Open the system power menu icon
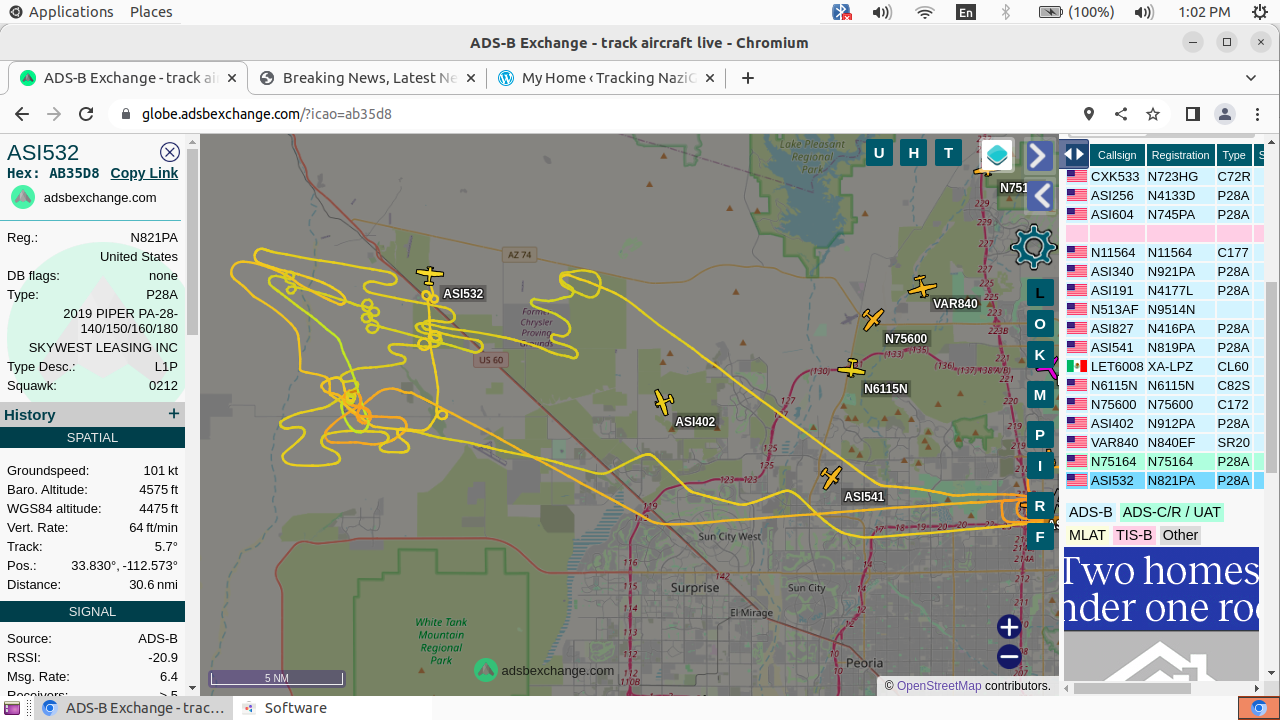1280x720 pixels. pyautogui.click(x=1260, y=12)
